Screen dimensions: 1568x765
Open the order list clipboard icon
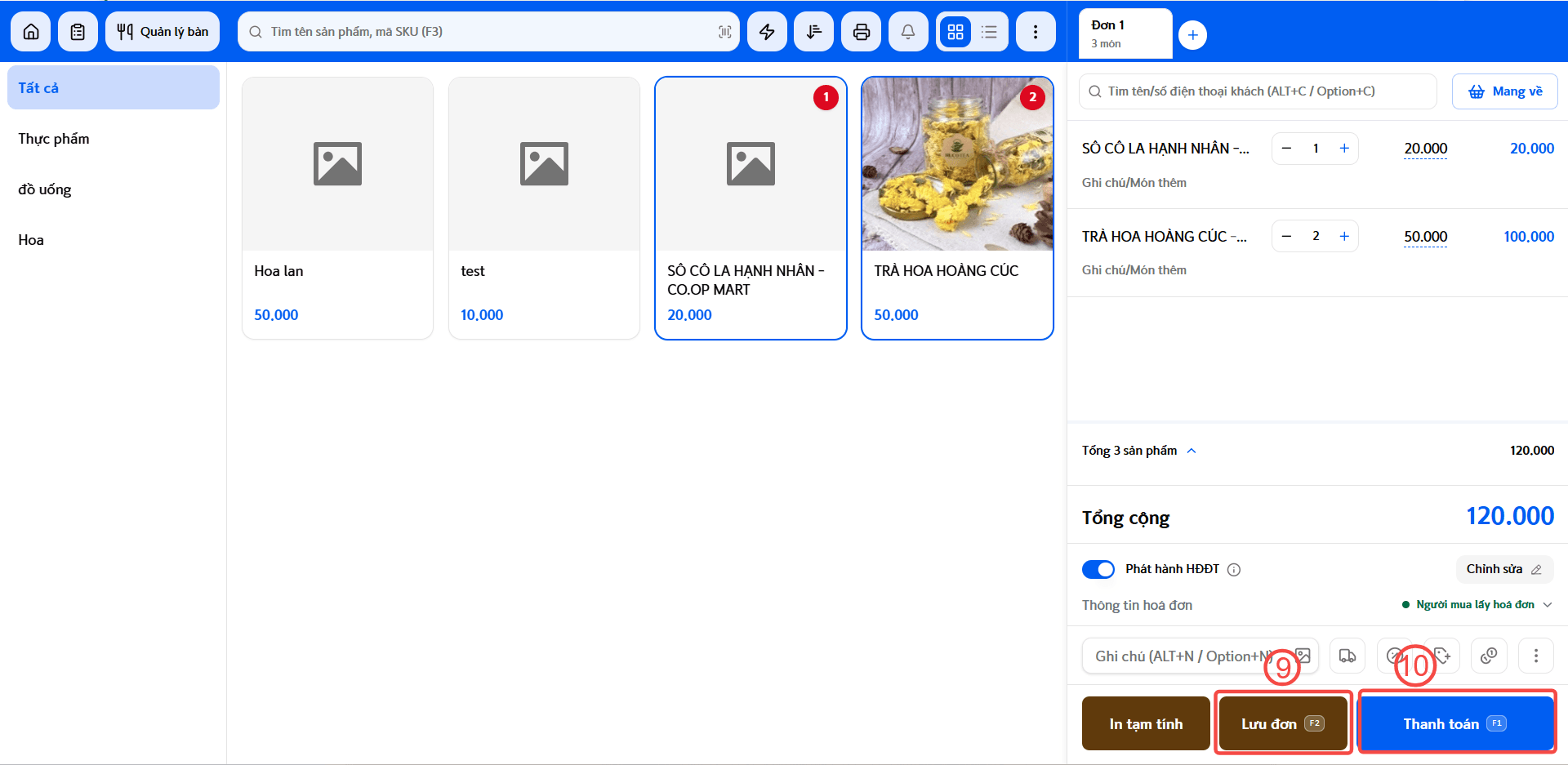(x=78, y=32)
